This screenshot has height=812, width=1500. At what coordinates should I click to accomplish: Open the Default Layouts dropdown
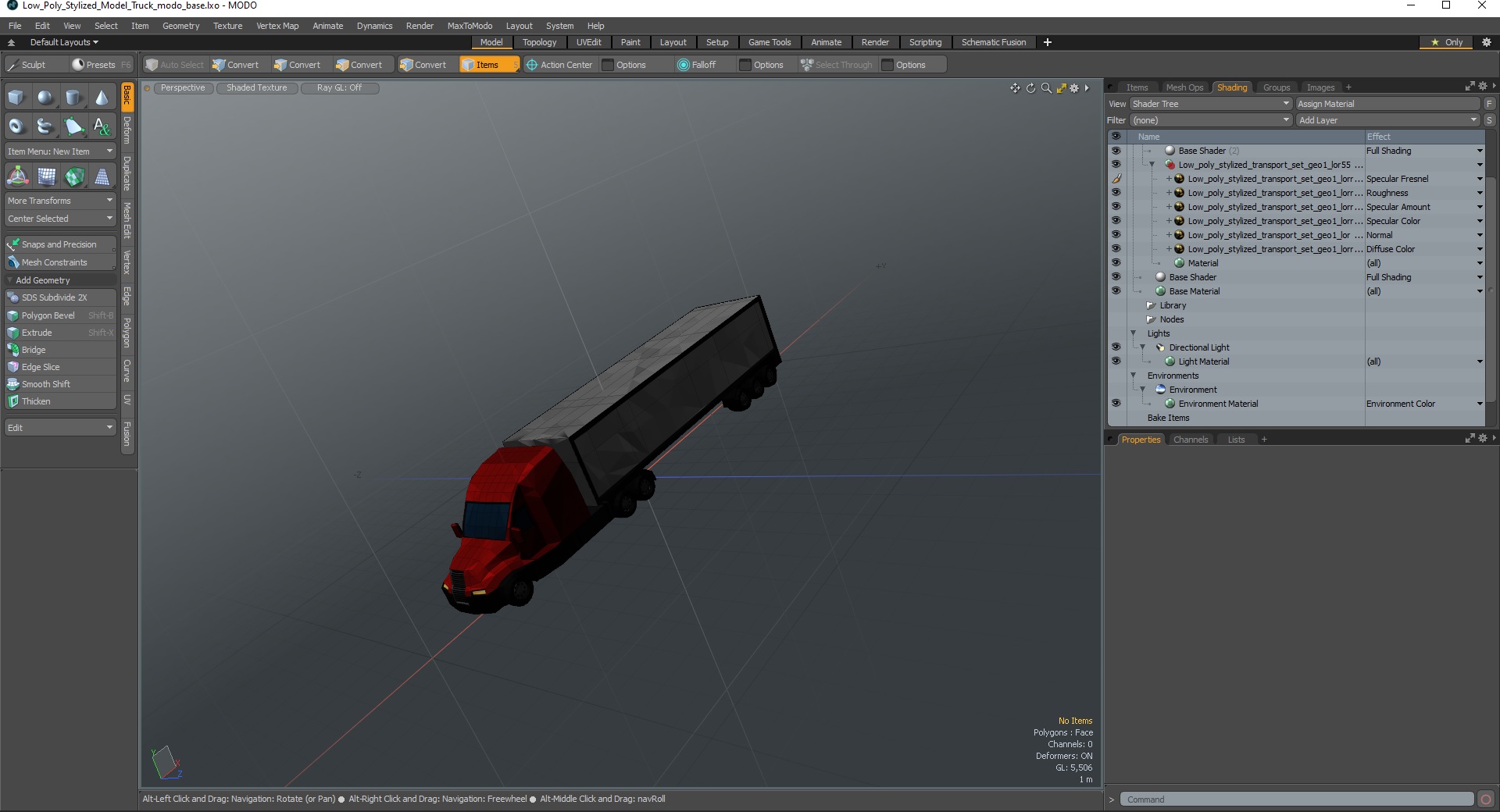[64, 42]
